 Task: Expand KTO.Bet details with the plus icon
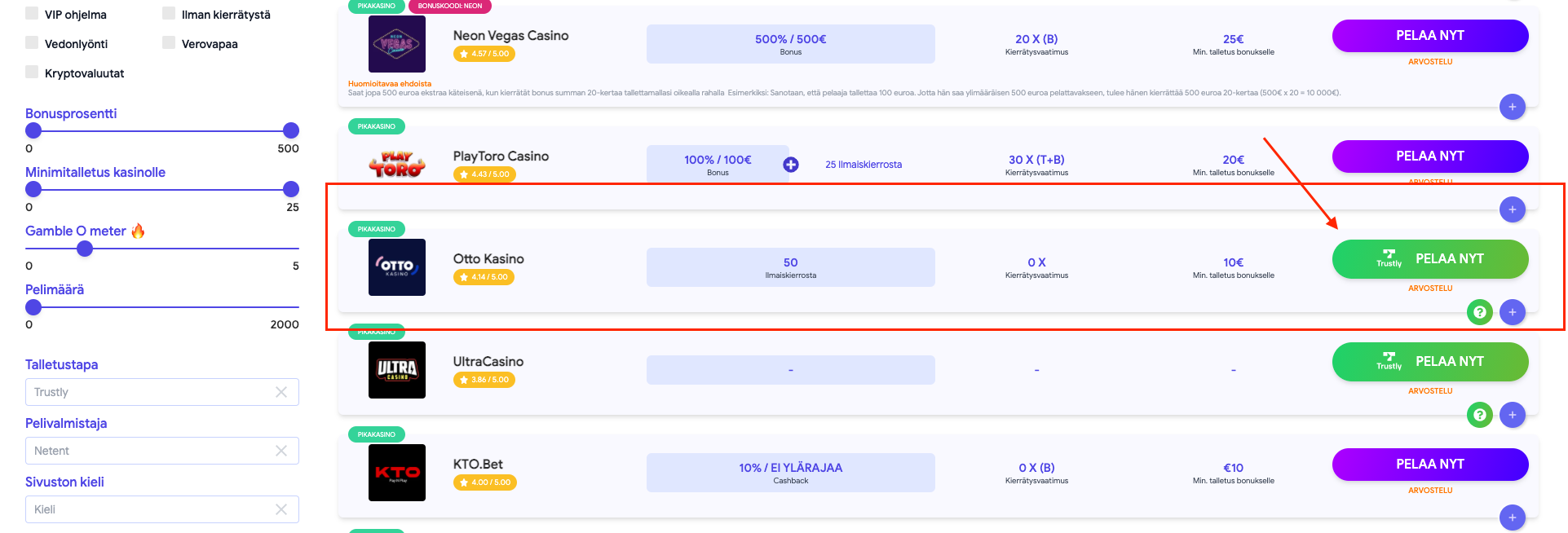tap(1513, 518)
